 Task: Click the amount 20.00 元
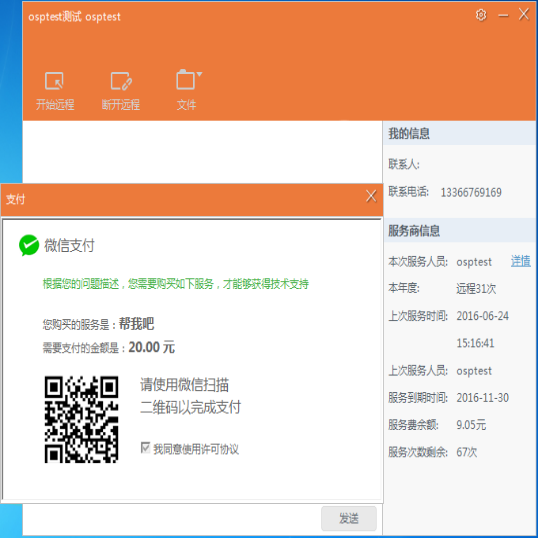coord(152,347)
